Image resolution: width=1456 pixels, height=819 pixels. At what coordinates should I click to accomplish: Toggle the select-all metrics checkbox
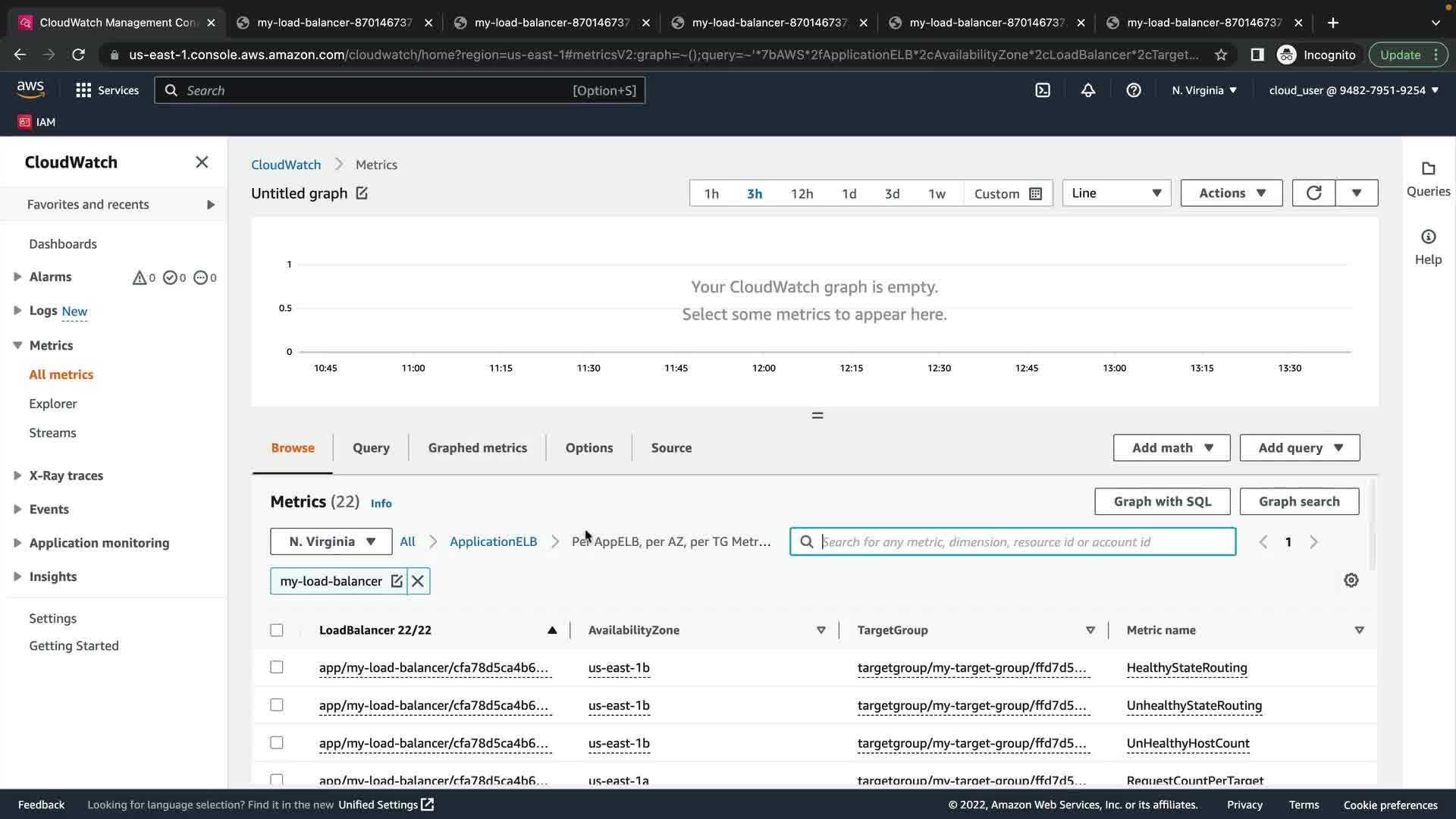tap(277, 630)
